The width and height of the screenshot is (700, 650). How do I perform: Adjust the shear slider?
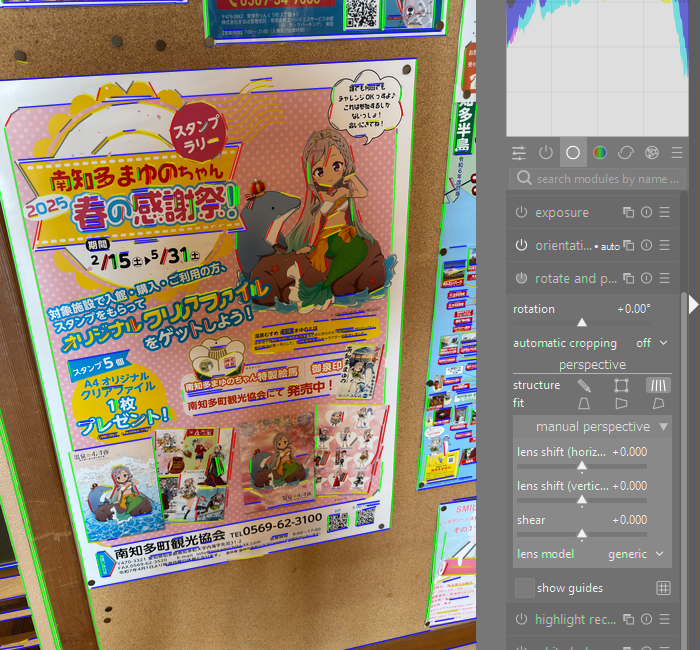tap(582, 534)
